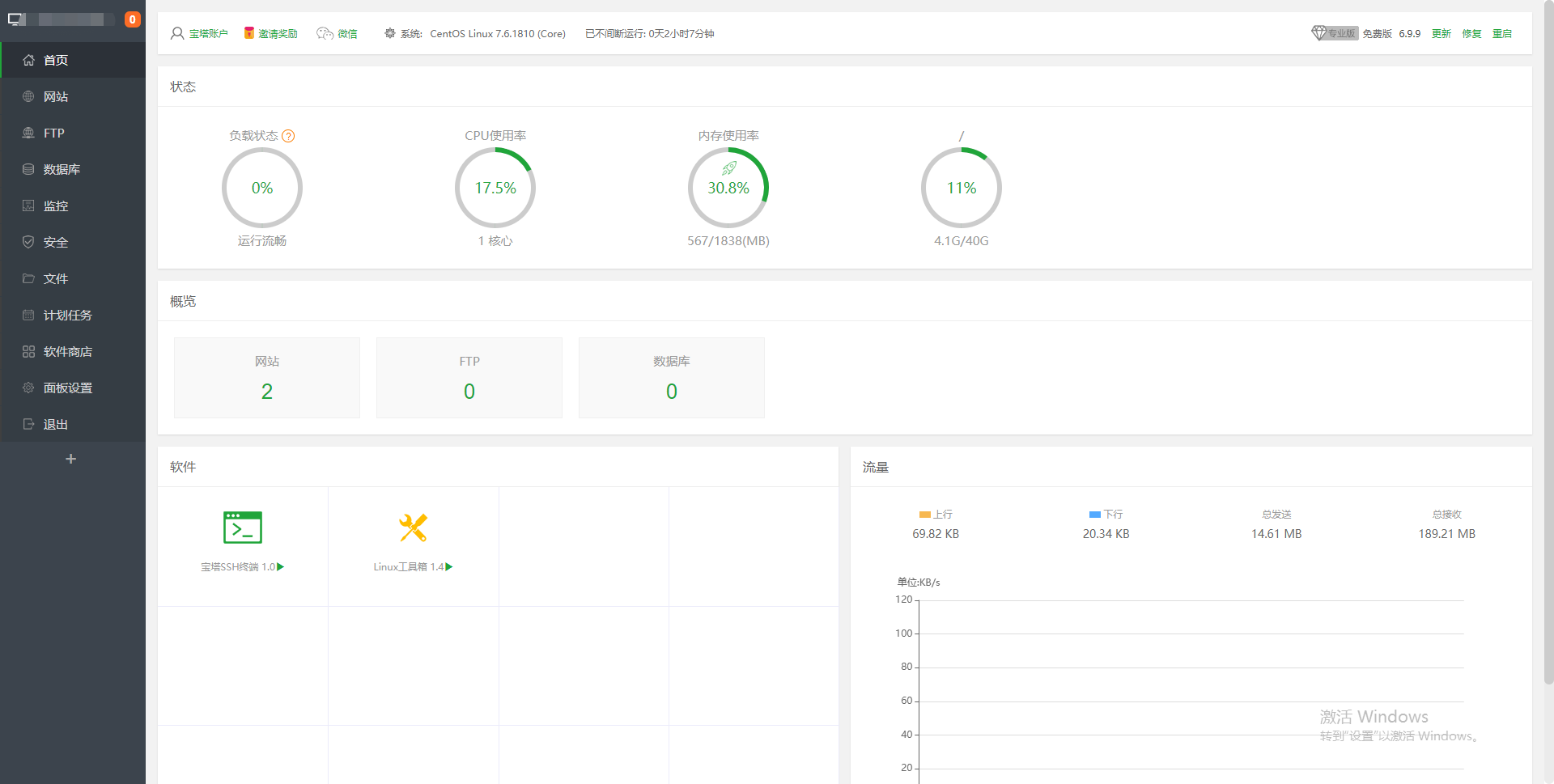Click the 0% load status gauge

262,188
